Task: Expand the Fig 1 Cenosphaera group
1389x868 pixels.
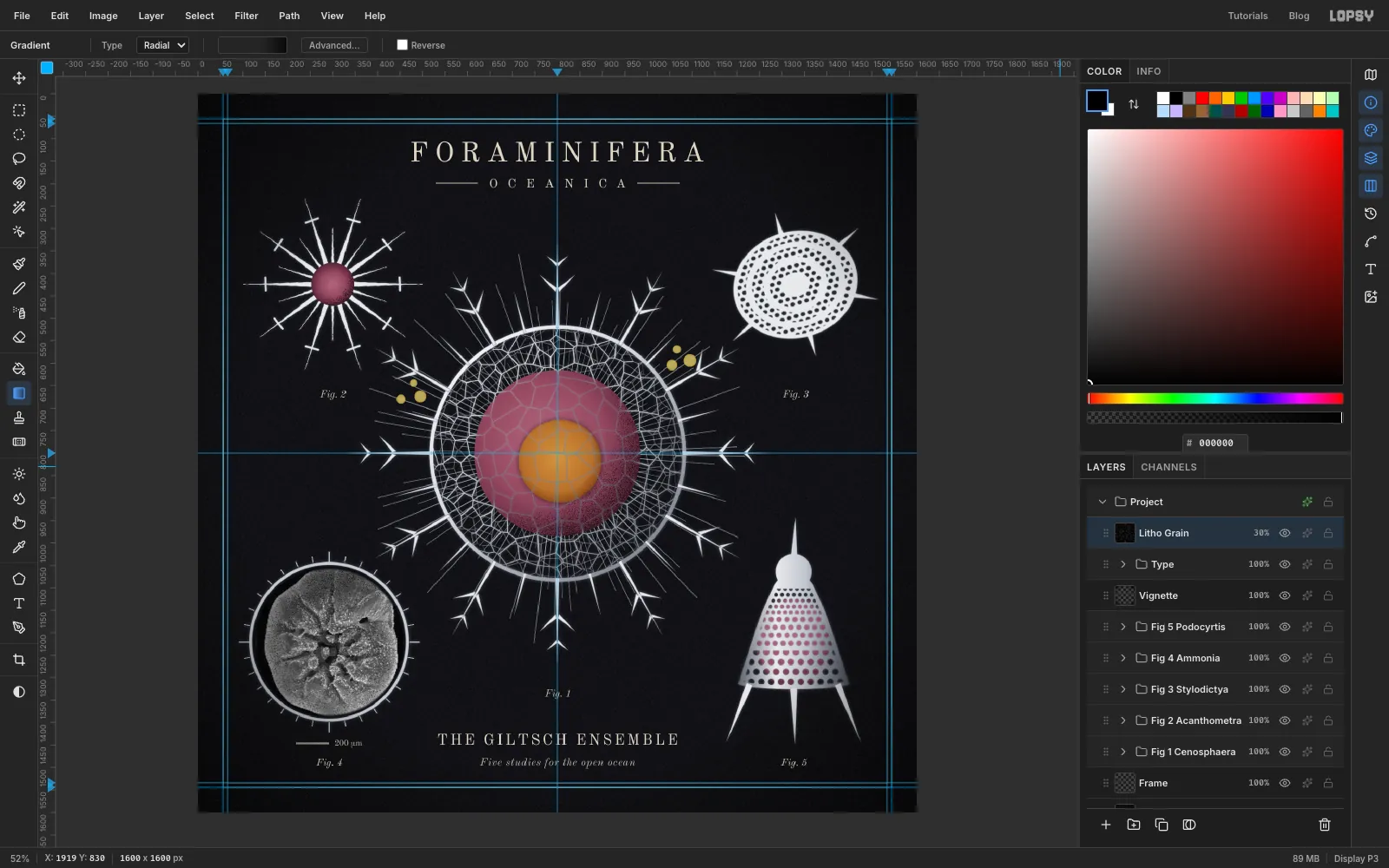Action: point(1123,752)
